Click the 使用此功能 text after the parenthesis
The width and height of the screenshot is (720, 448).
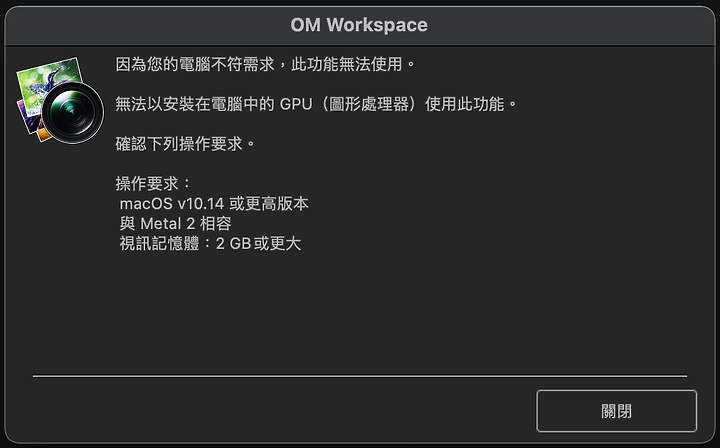465,104
